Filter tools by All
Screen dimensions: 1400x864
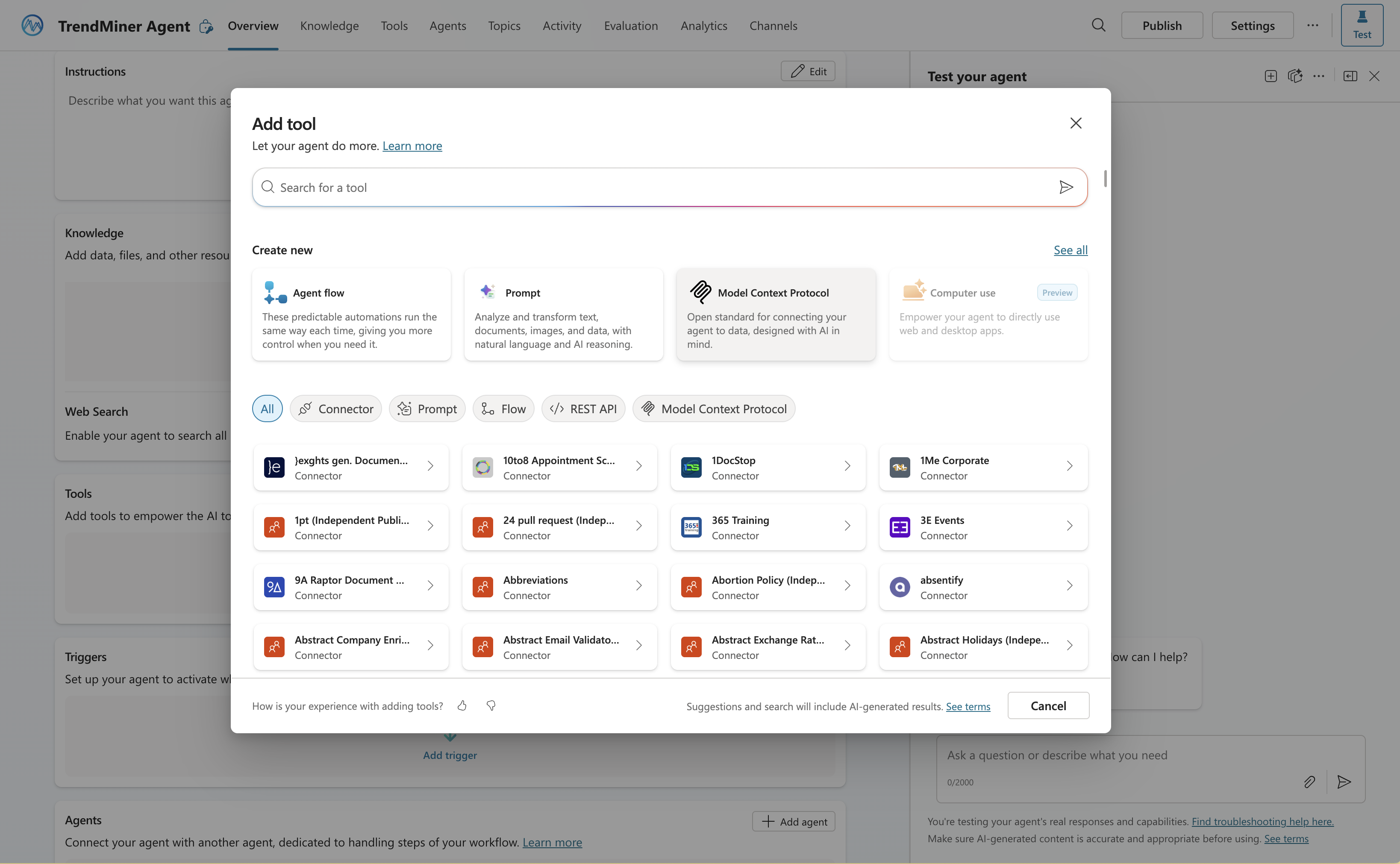[x=268, y=408]
